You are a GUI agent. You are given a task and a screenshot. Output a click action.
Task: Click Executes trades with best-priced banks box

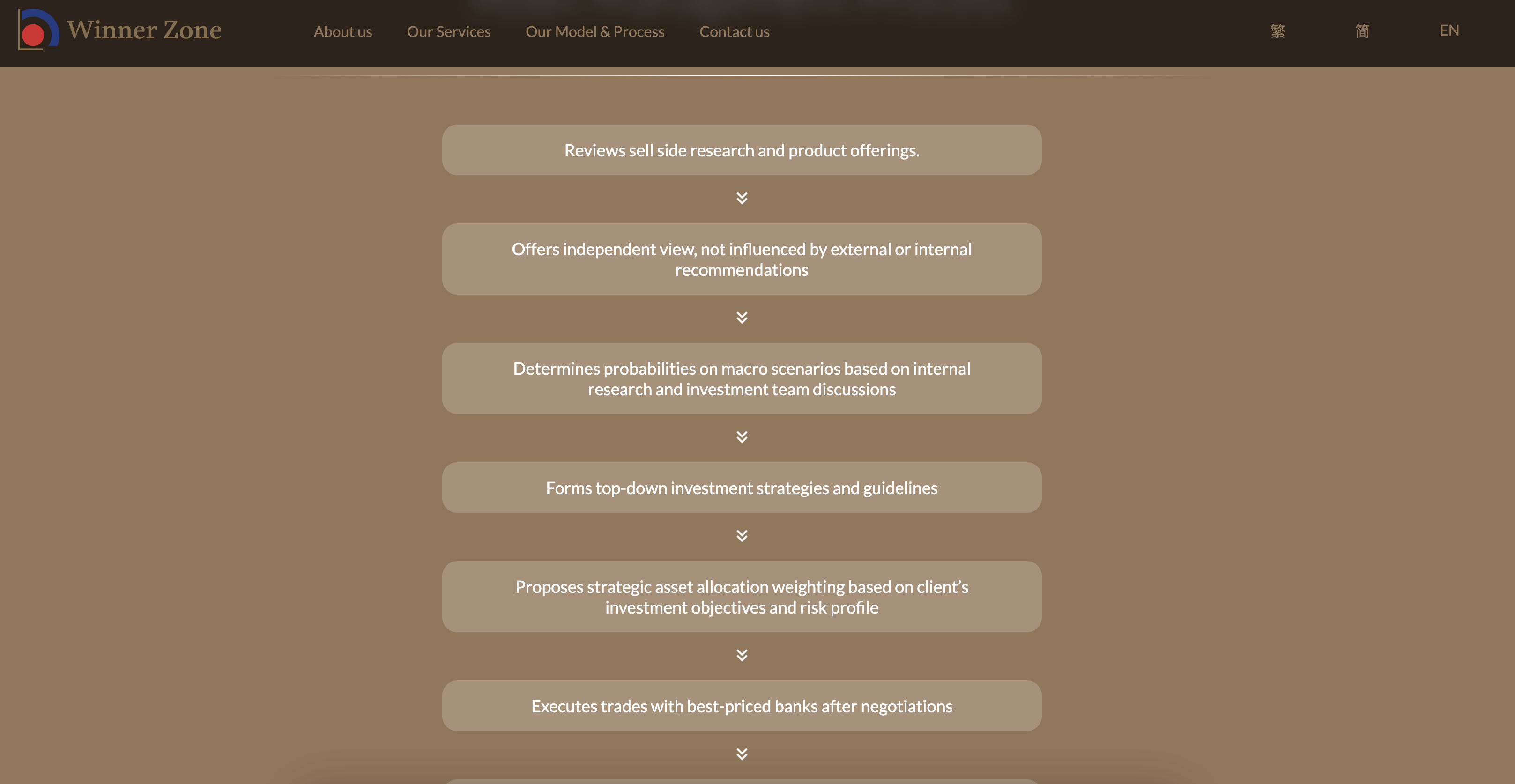pos(742,706)
